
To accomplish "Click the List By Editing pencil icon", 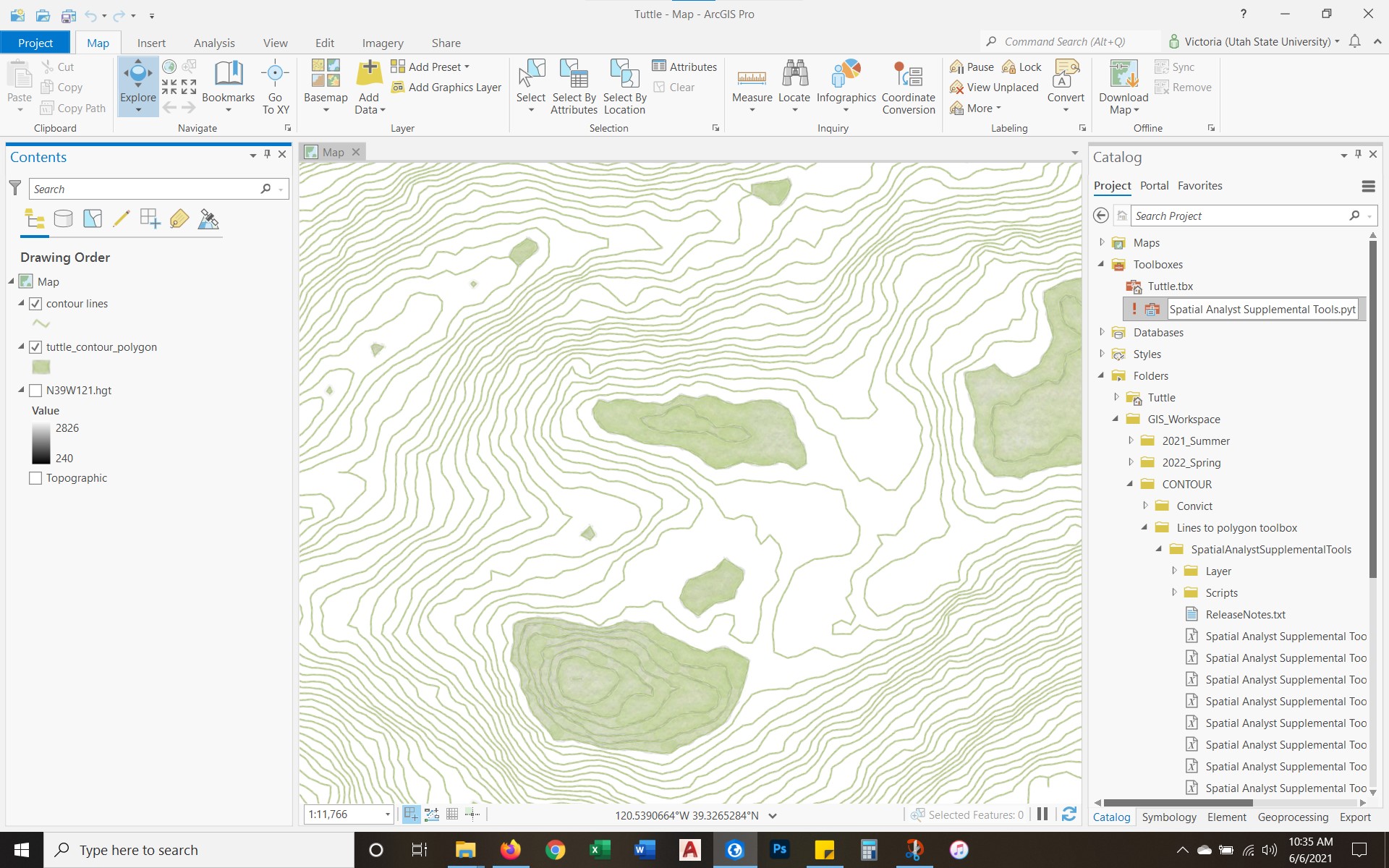I will (122, 218).
